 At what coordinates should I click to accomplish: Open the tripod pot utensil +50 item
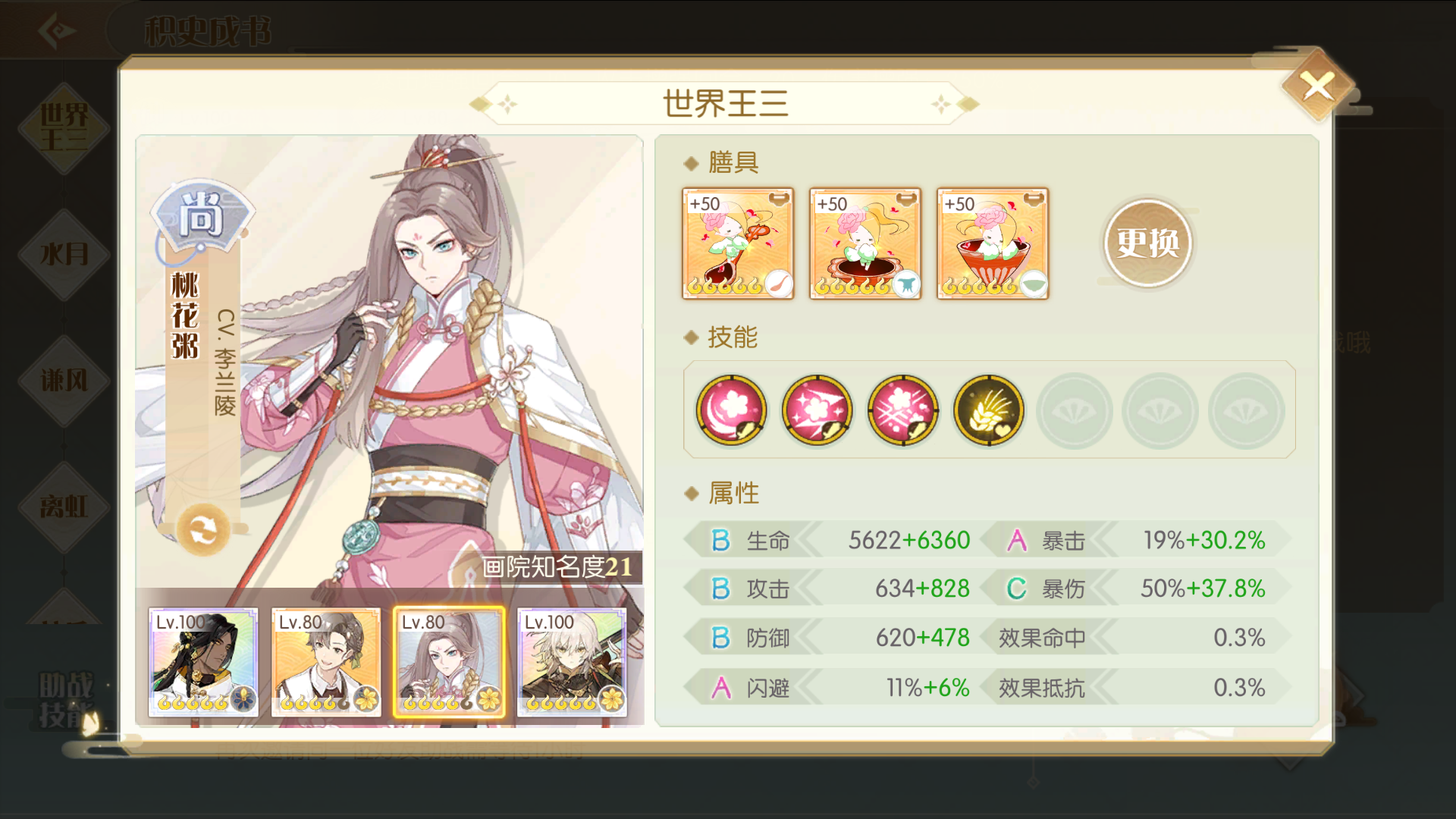tap(865, 243)
